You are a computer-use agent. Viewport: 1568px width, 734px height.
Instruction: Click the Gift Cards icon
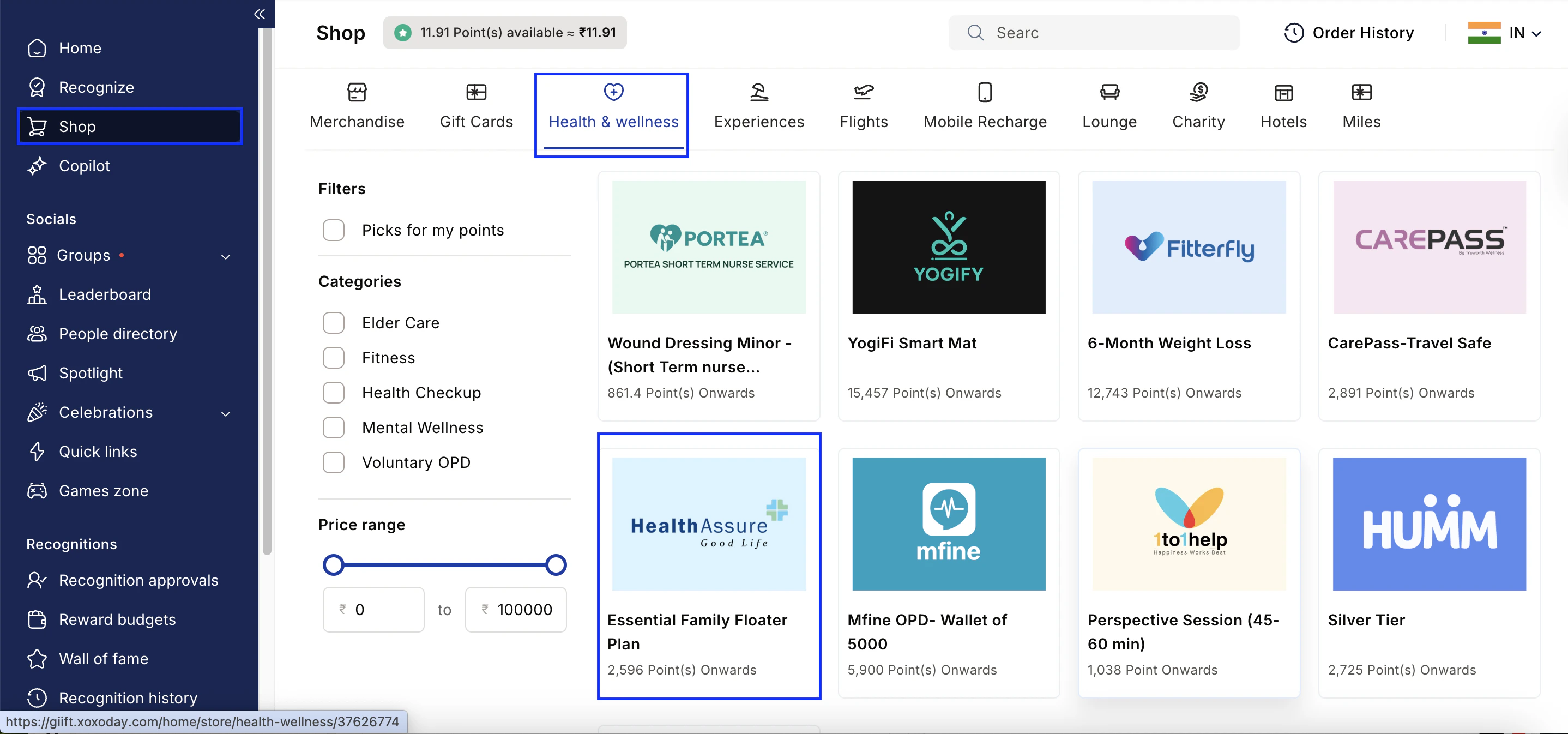pyautogui.click(x=476, y=93)
